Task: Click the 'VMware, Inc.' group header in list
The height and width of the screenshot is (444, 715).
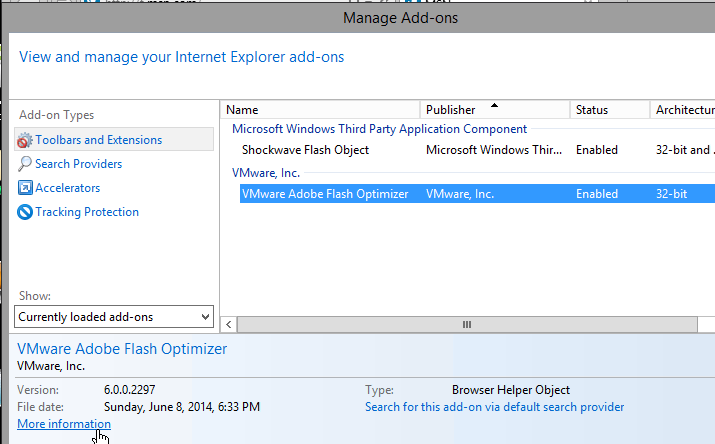Action: point(266,173)
